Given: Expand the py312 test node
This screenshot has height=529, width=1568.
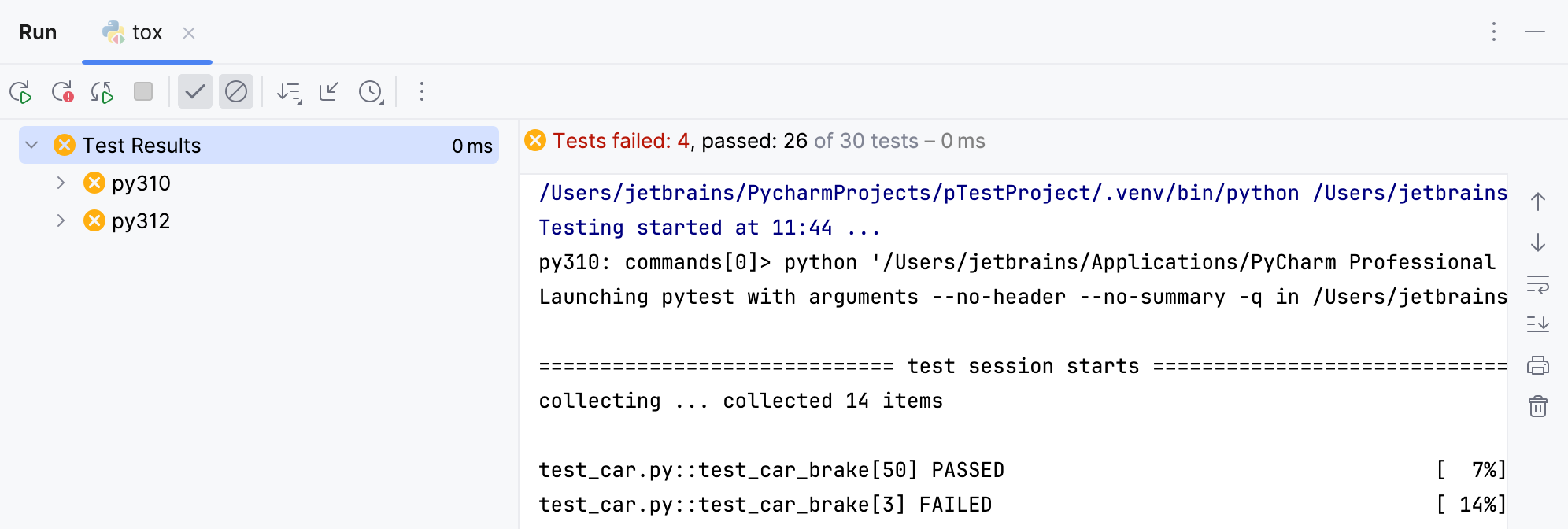Looking at the screenshot, I should [61, 220].
